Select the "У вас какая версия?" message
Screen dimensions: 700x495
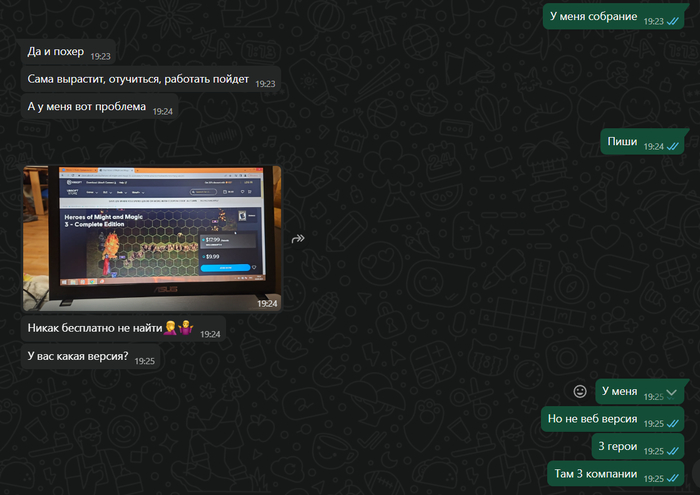click(x=78, y=357)
